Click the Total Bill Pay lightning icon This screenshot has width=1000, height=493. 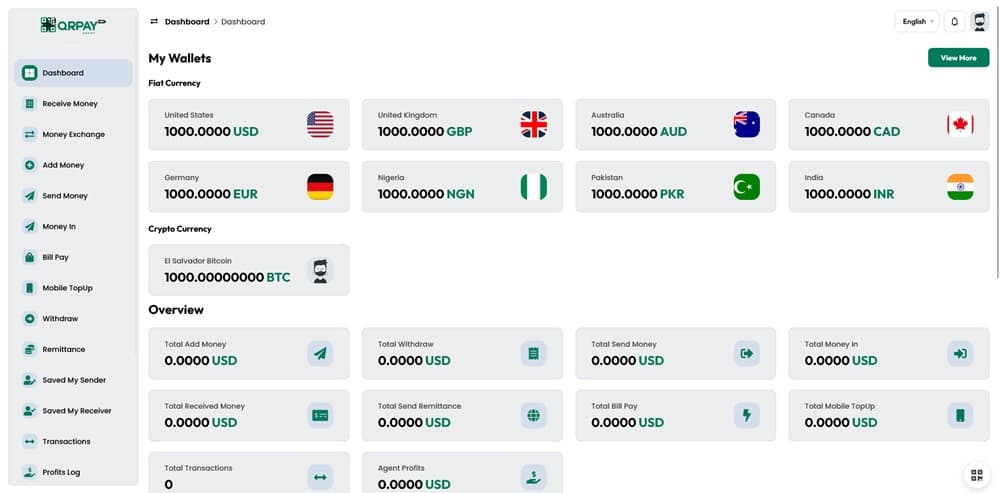(747, 414)
